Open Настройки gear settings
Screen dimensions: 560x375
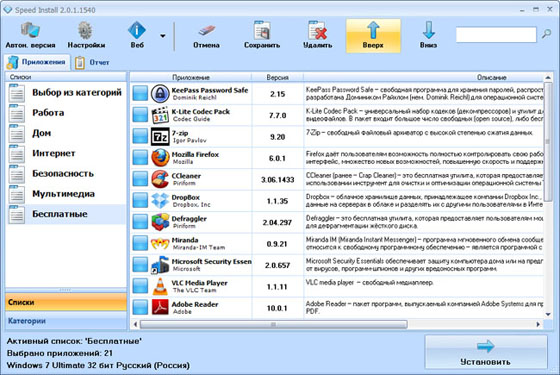(86, 35)
